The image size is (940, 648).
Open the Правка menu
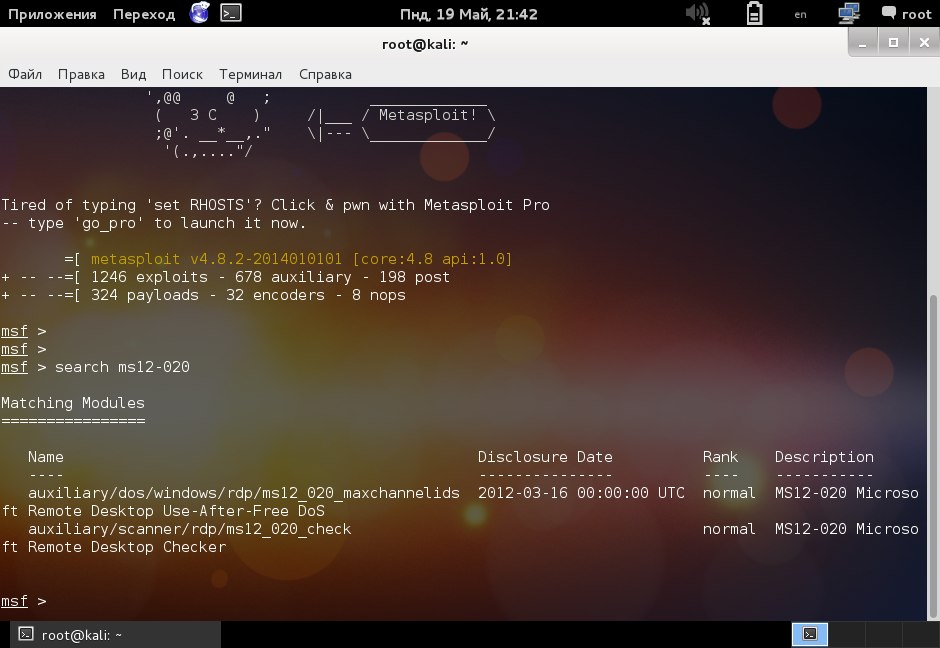pos(81,74)
